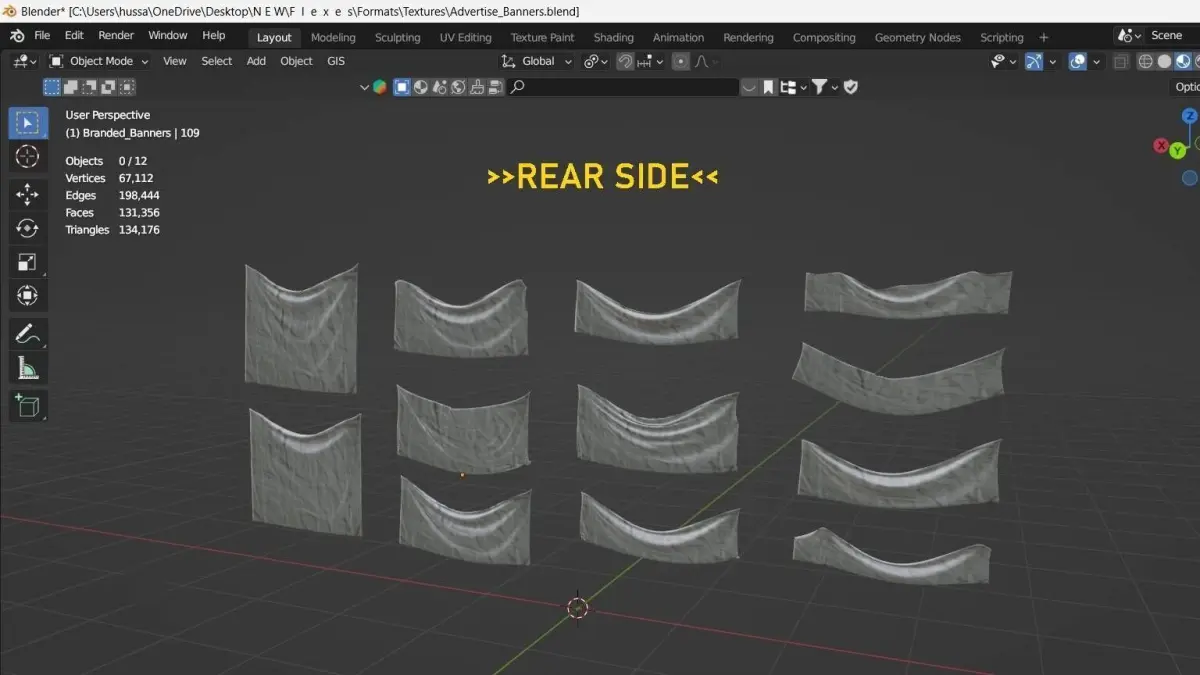Pick the Rotate tool
This screenshot has height=675, width=1200.
click(x=27, y=228)
